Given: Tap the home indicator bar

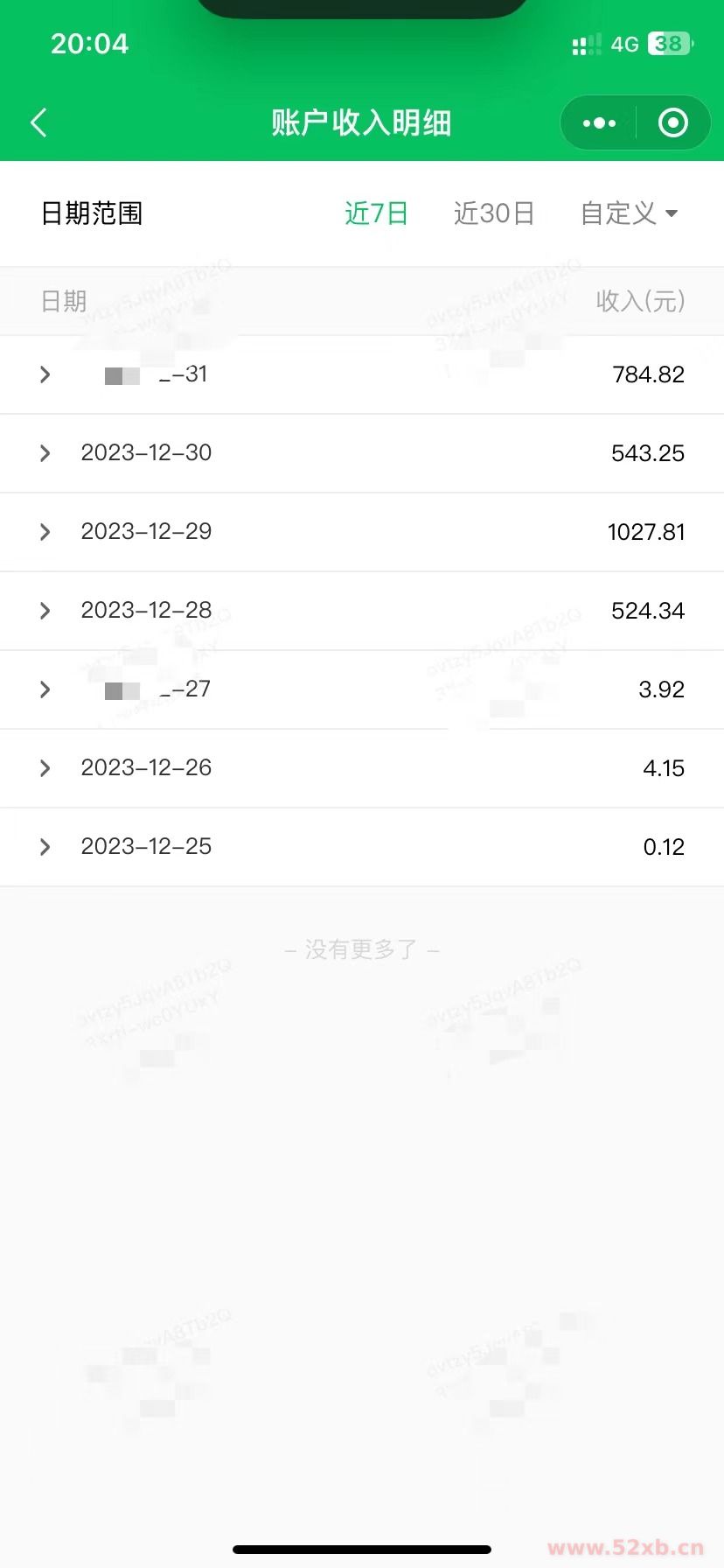Looking at the screenshot, I should click(x=362, y=1550).
